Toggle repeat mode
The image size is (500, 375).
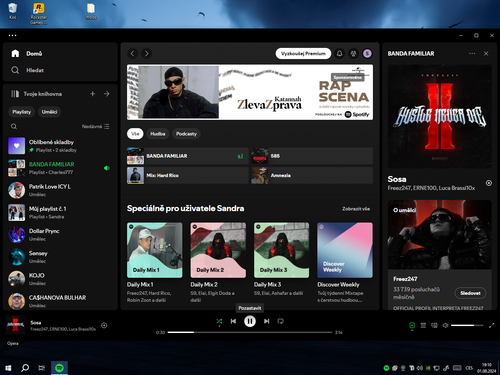click(x=281, y=321)
